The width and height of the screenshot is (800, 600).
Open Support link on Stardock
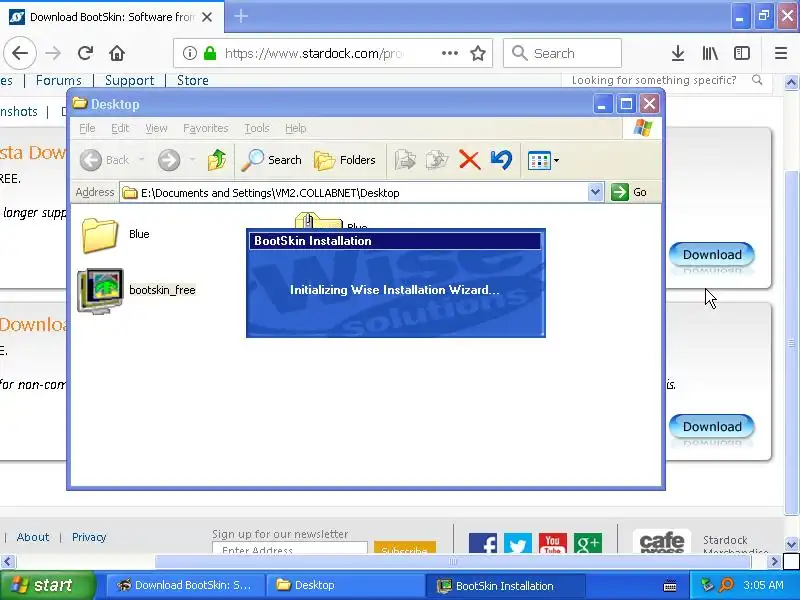click(129, 80)
